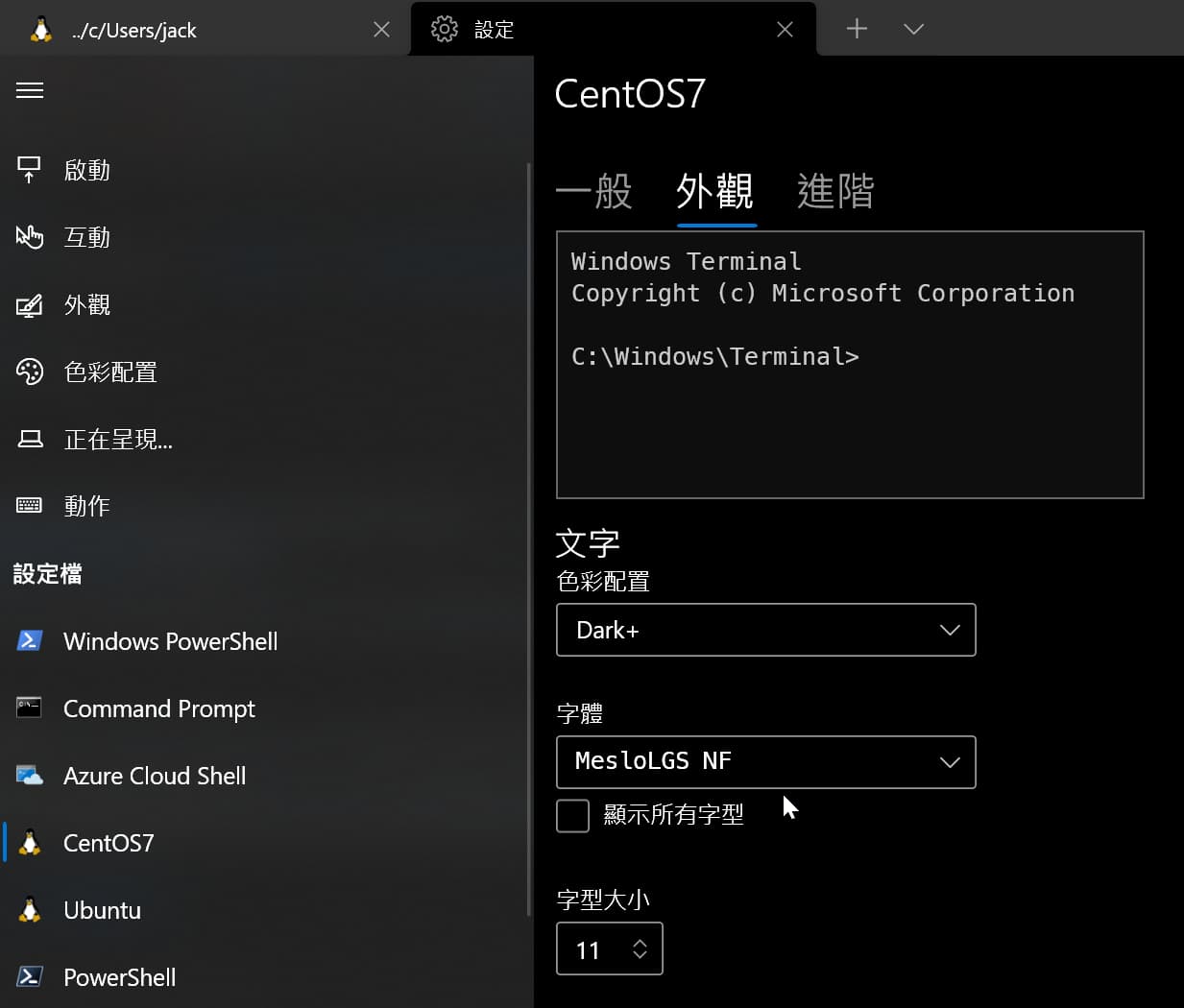Open the 動作 settings page
Image resolution: width=1184 pixels, height=1008 pixels.
pos(264,506)
